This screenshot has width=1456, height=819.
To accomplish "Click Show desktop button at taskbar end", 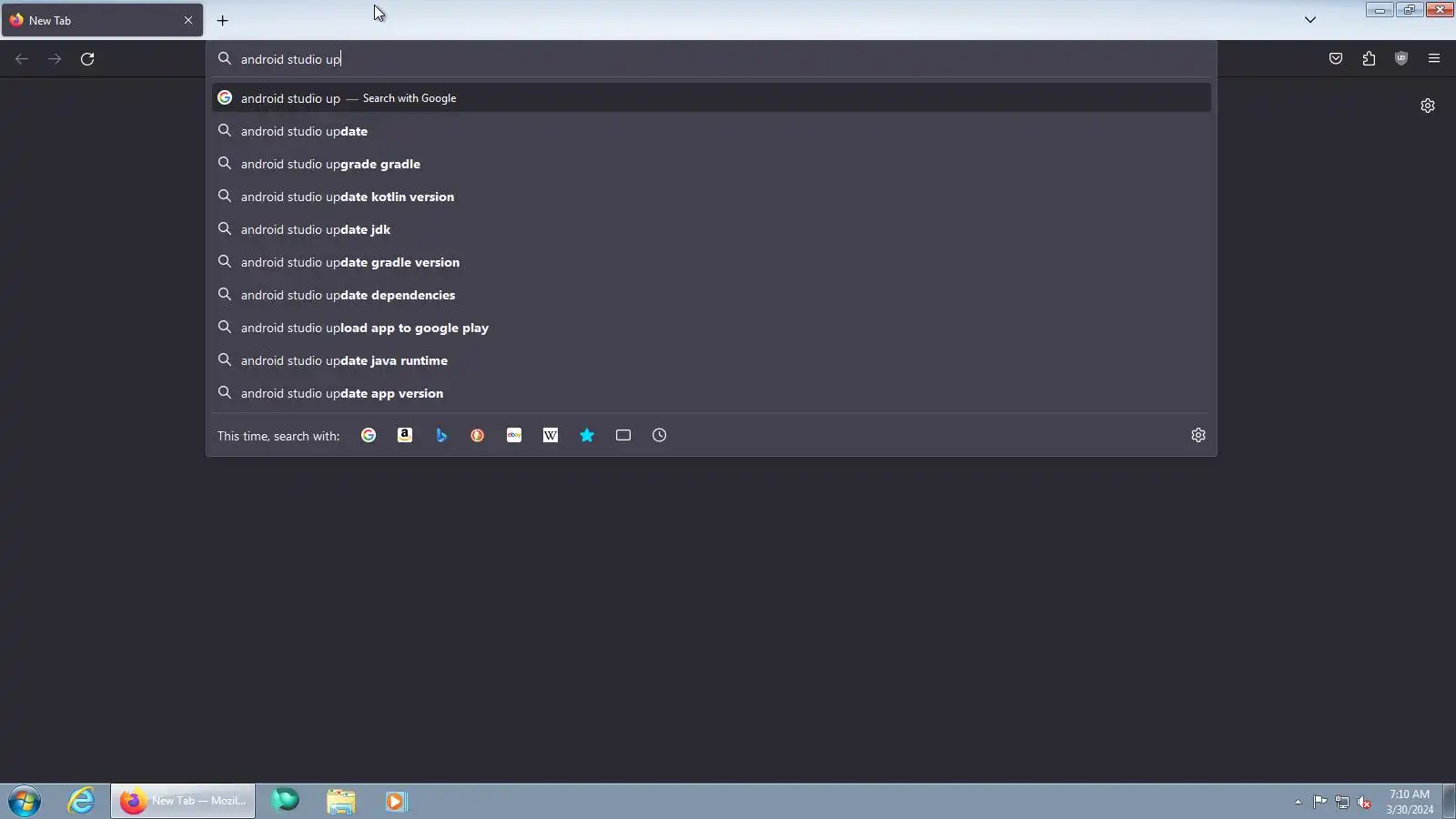I will (1449, 802).
